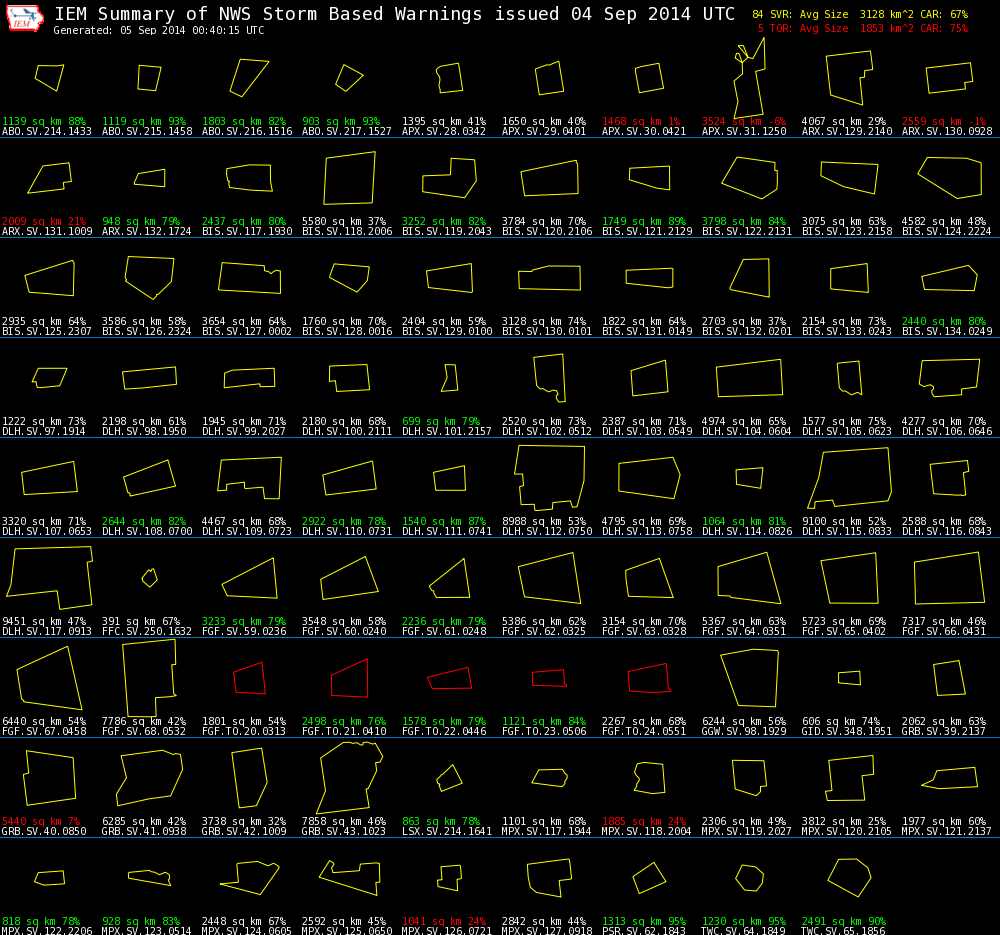Click the green '699 sq km 79%' value

pyautogui.click(x=441, y=421)
